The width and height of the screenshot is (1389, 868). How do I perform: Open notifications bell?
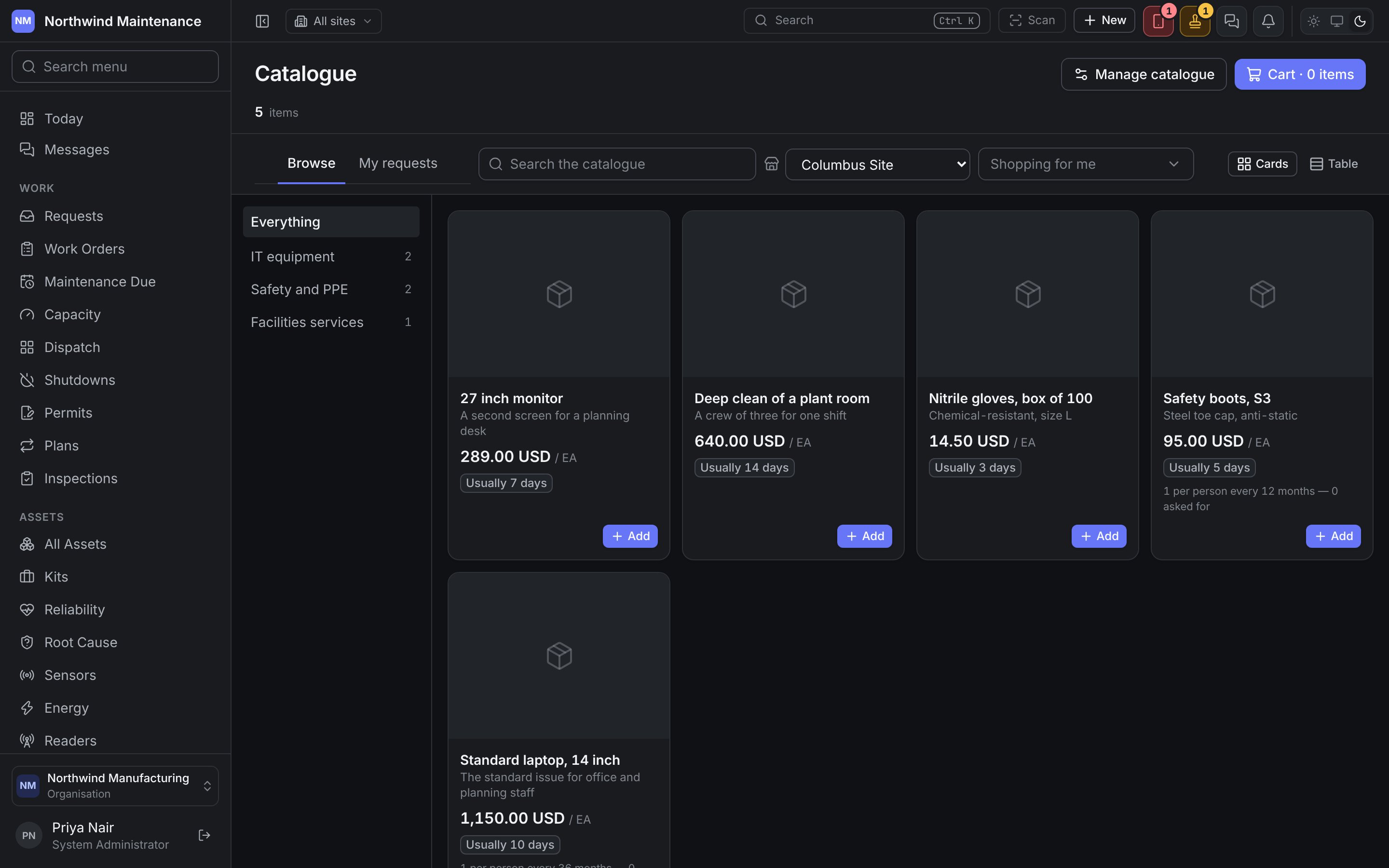click(1268, 21)
